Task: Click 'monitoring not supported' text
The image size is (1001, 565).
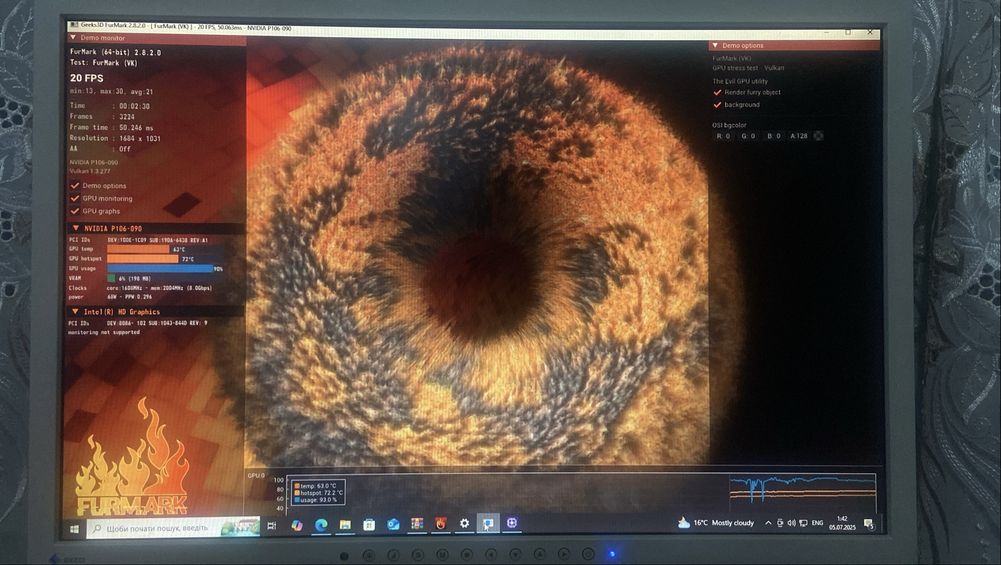Action: pos(103,332)
